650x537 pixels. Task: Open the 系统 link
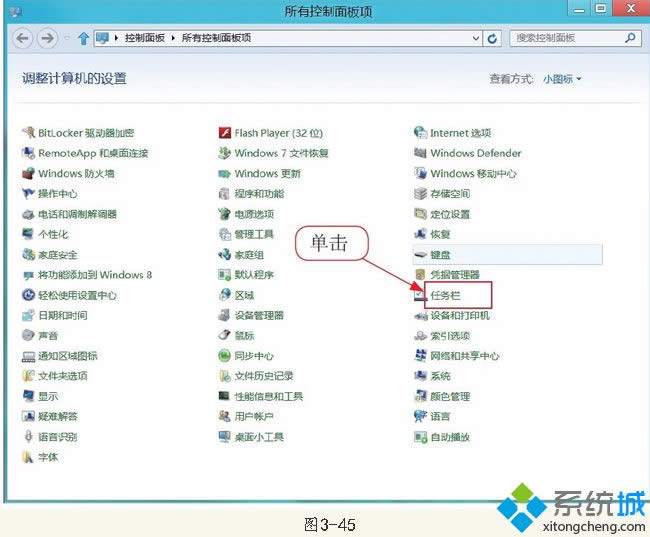440,376
